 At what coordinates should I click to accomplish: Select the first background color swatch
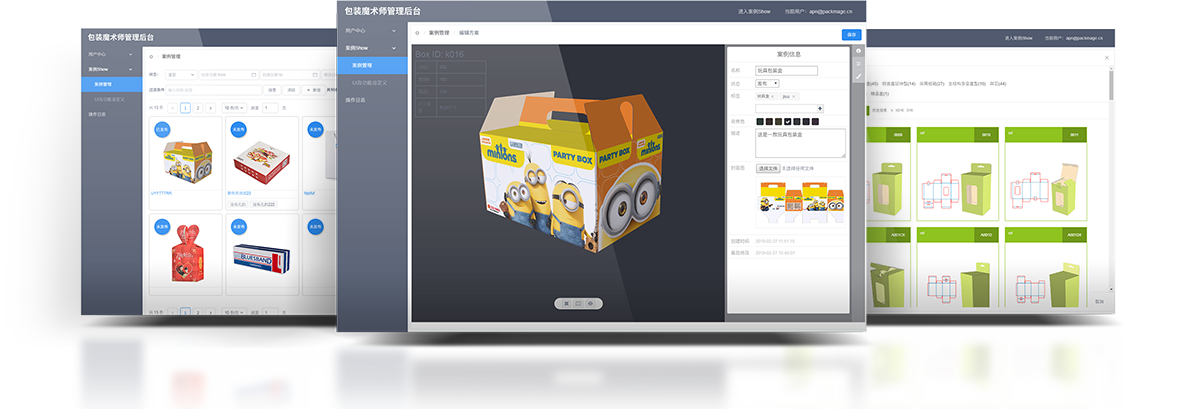tap(760, 121)
